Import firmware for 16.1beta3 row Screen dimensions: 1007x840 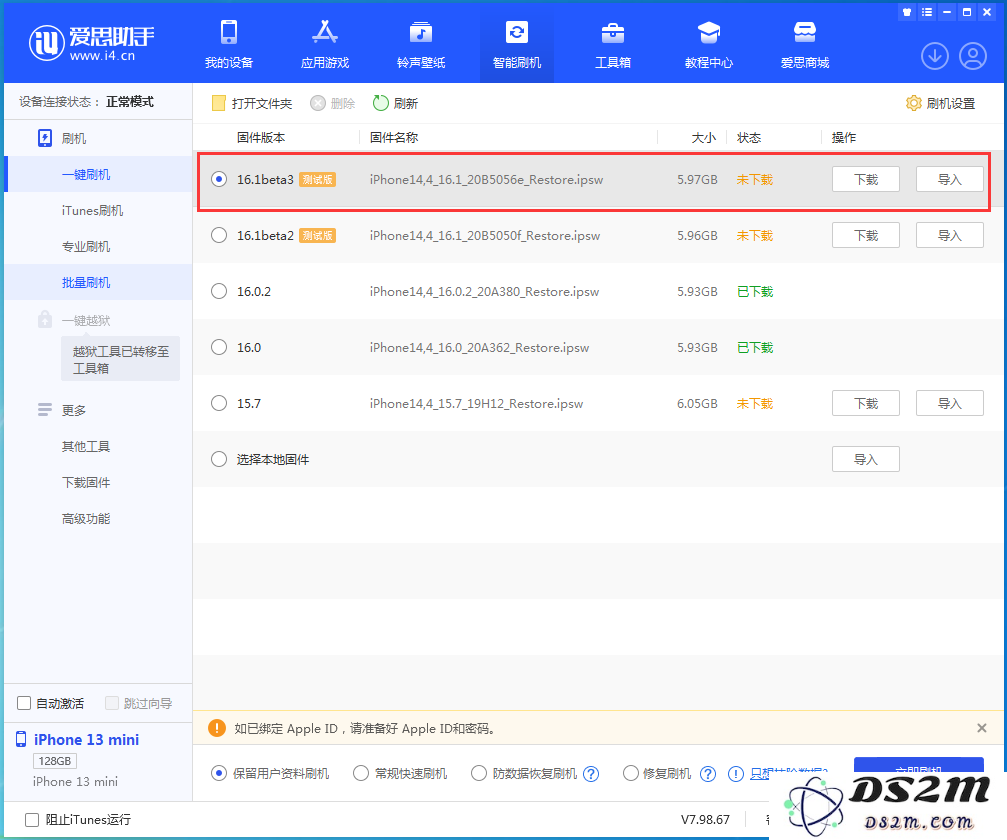point(949,179)
